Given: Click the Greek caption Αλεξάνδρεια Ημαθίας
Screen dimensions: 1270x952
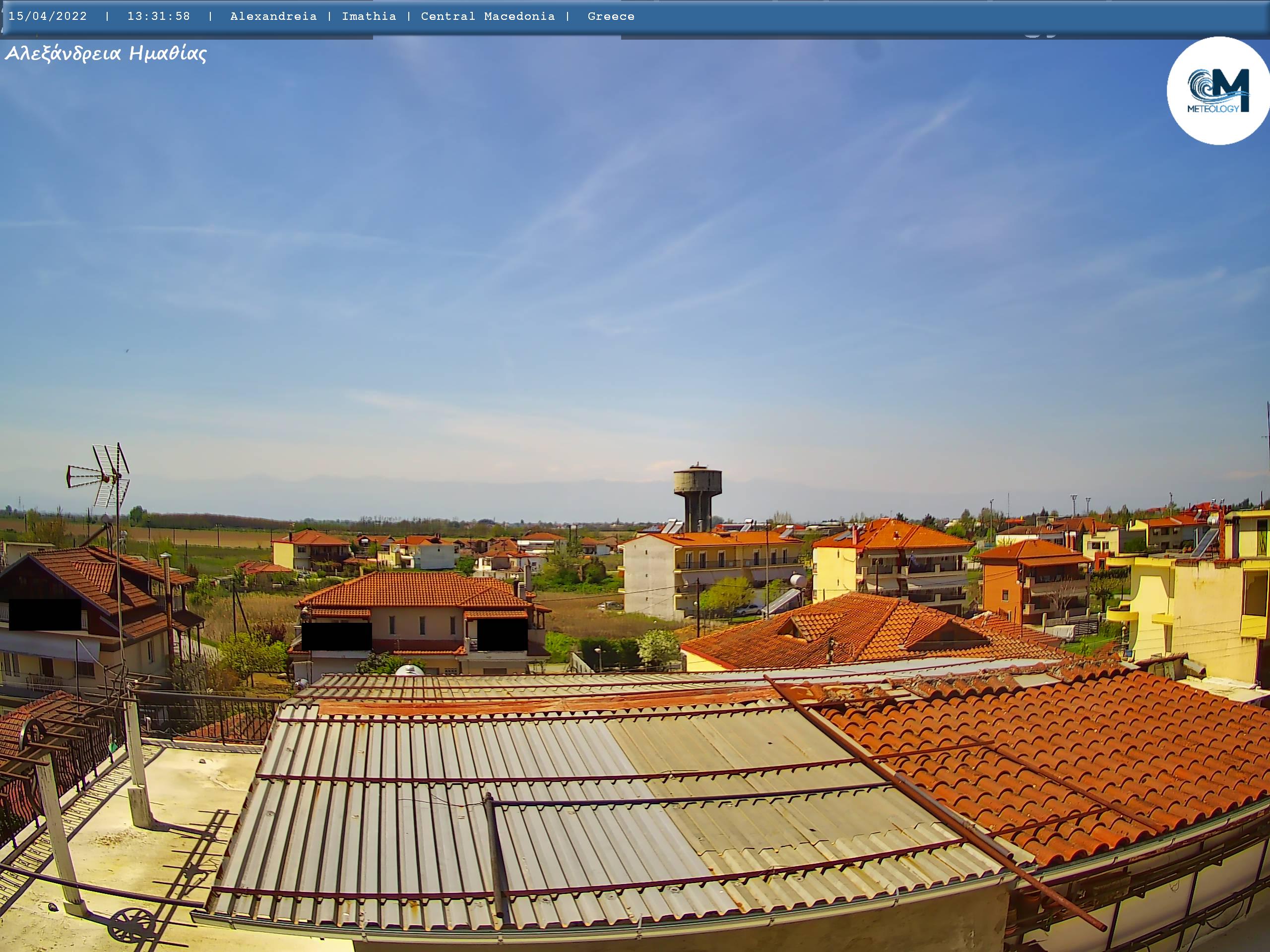Looking at the screenshot, I should pyautogui.click(x=106, y=54).
